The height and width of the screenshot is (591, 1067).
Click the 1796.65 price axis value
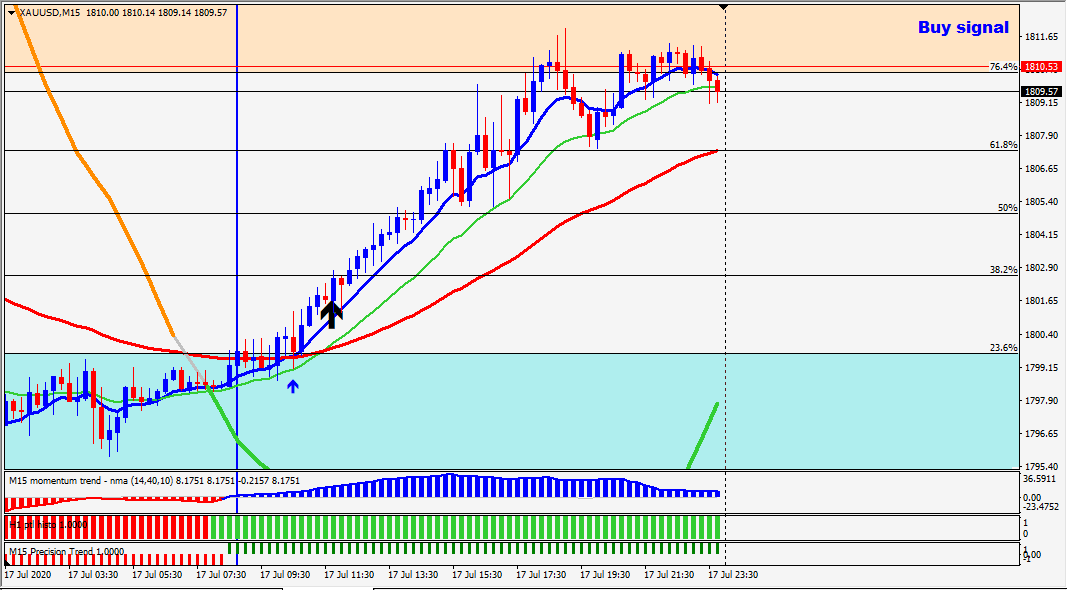(x=1041, y=434)
